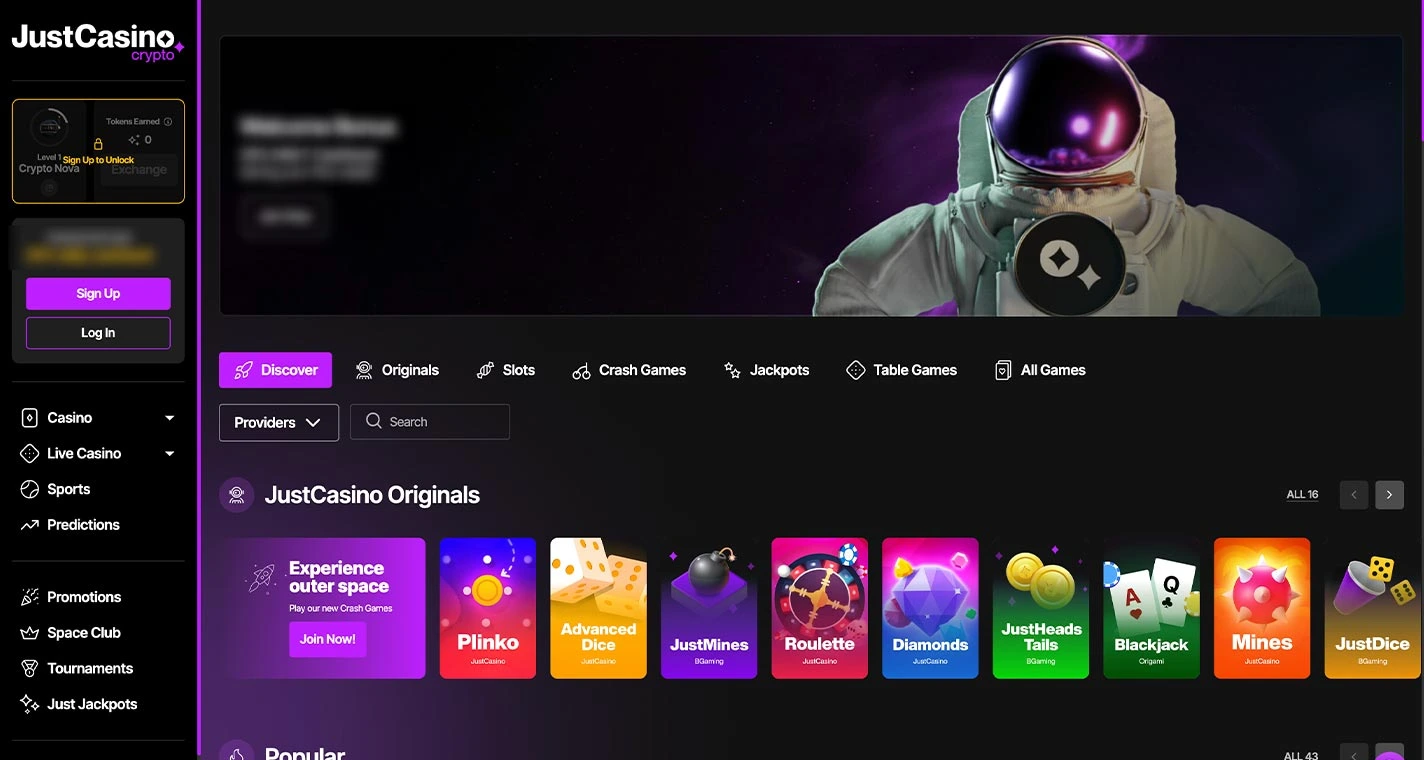Open the Table Games tab

(x=901, y=370)
